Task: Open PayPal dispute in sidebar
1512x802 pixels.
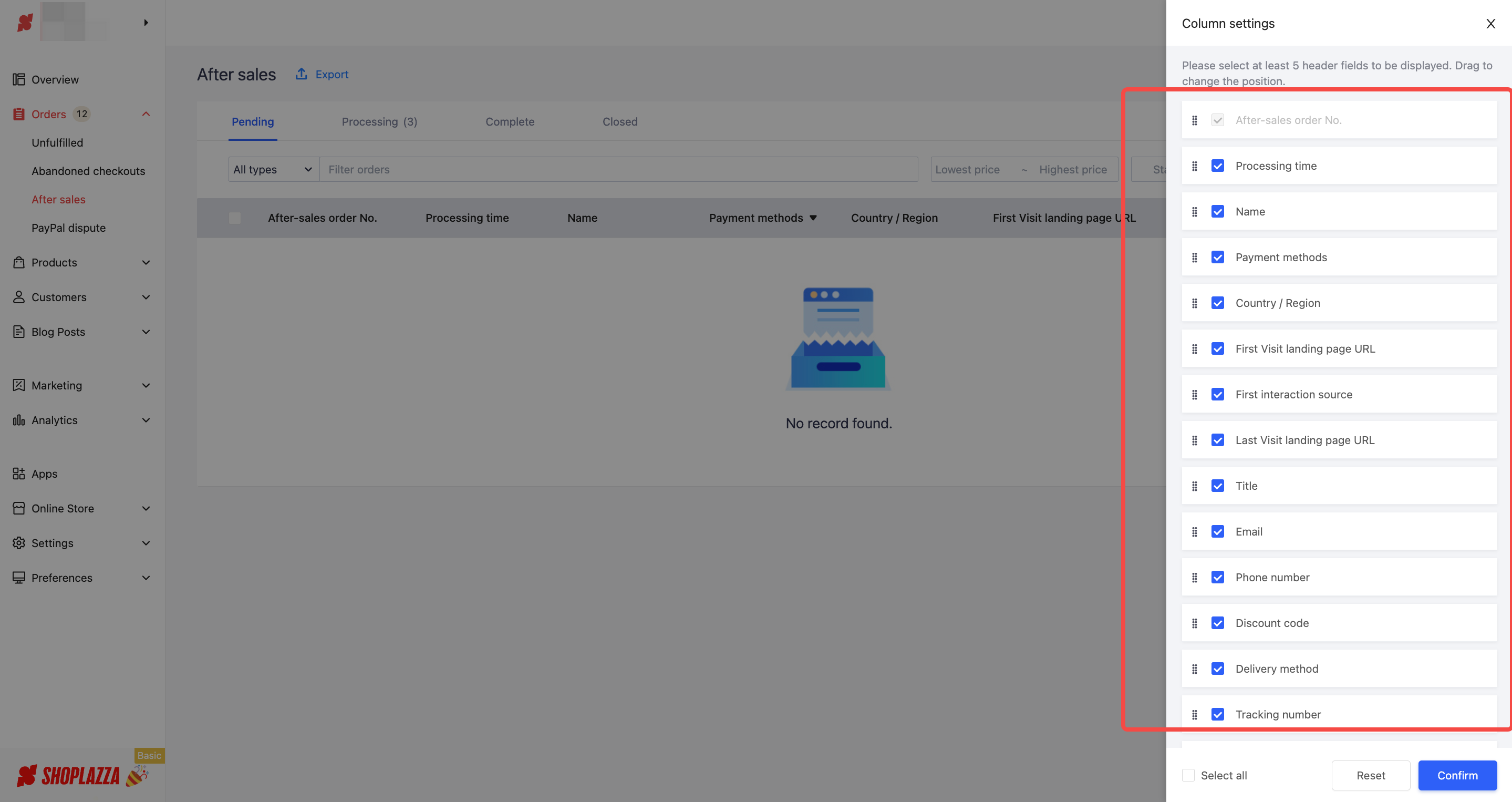Action: (69, 228)
